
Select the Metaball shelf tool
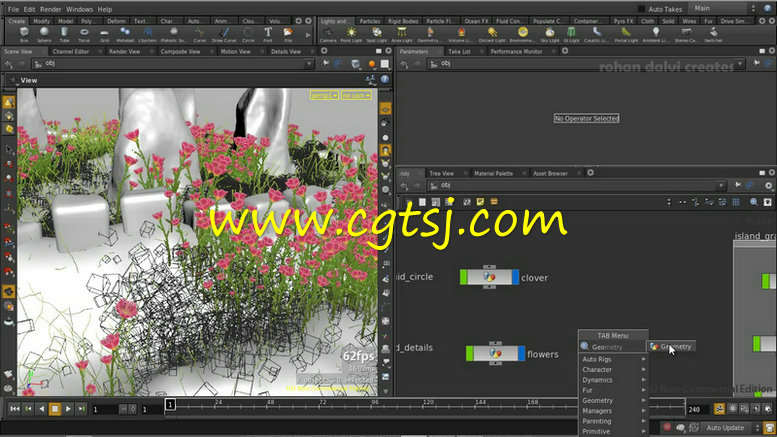coord(125,34)
